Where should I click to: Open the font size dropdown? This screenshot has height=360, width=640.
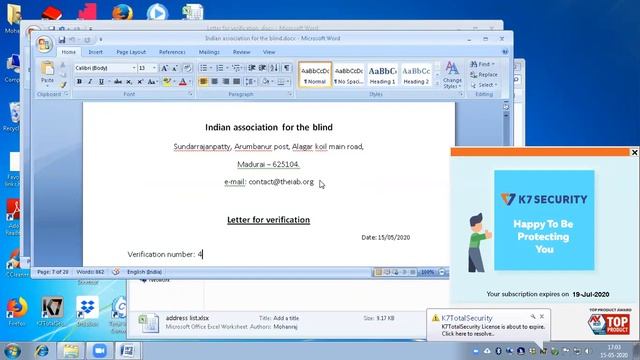pyautogui.click(x=154, y=68)
